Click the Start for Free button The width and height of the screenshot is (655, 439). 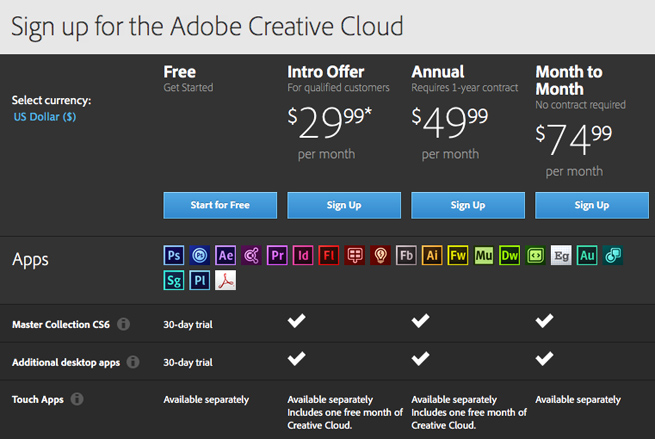[220, 205]
